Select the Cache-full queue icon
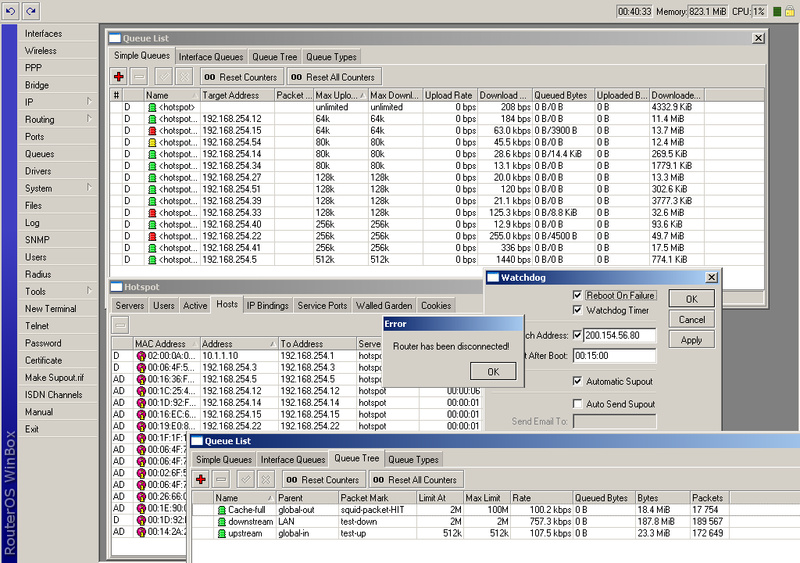Viewport: 800px width, 563px height. 222,510
